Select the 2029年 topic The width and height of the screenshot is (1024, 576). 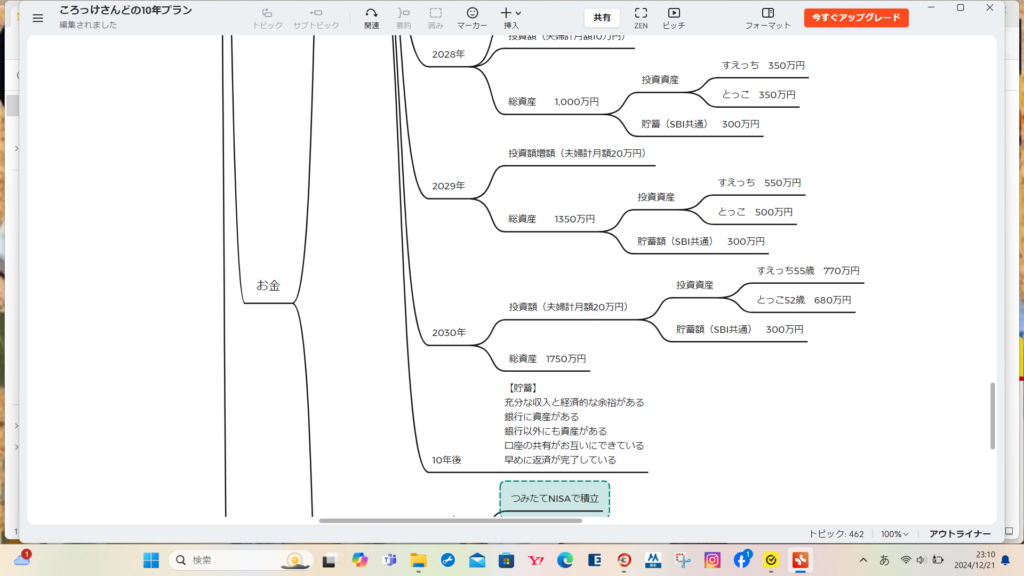click(x=448, y=186)
